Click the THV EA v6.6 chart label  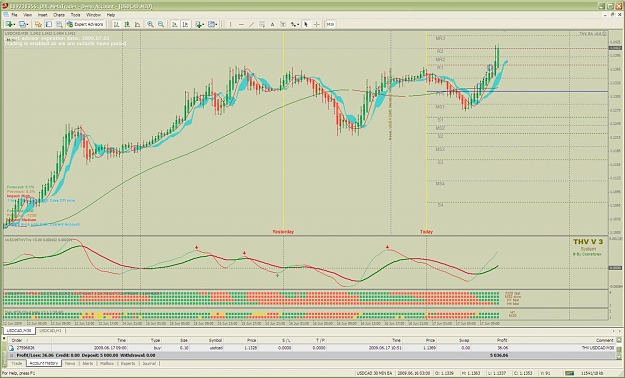[x=593, y=34]
